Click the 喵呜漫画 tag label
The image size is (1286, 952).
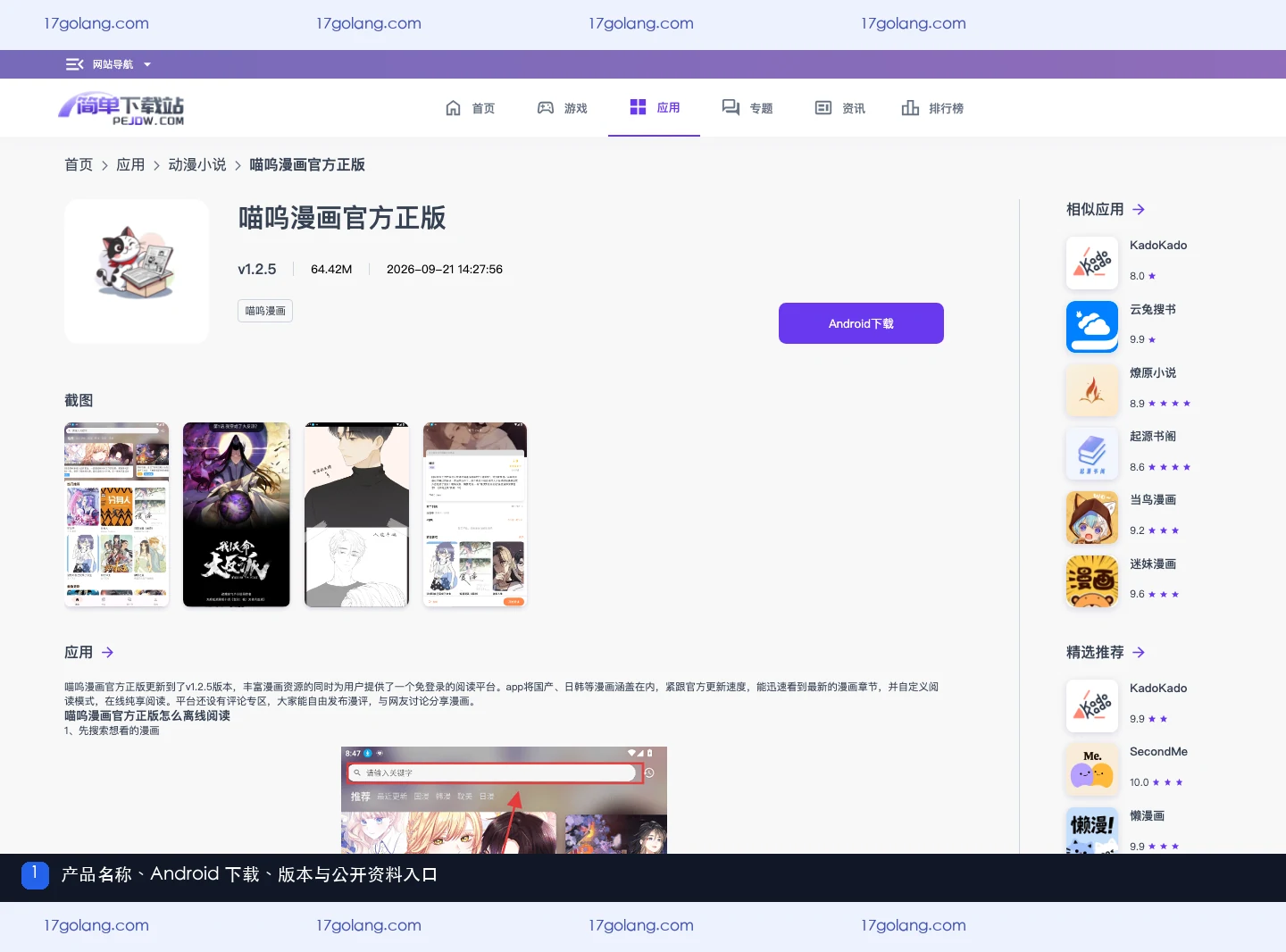click(265, 311)
